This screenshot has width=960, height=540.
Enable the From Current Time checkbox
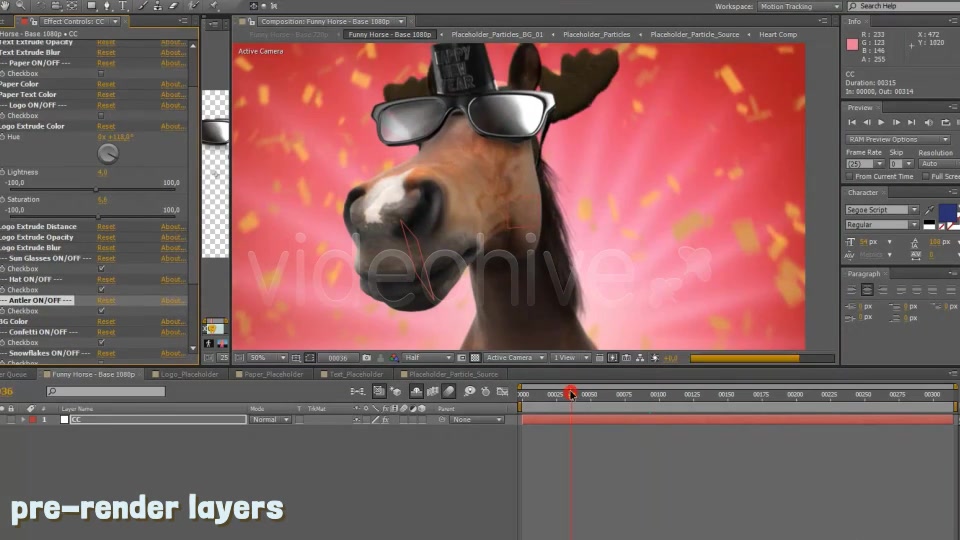pos(849,176)
